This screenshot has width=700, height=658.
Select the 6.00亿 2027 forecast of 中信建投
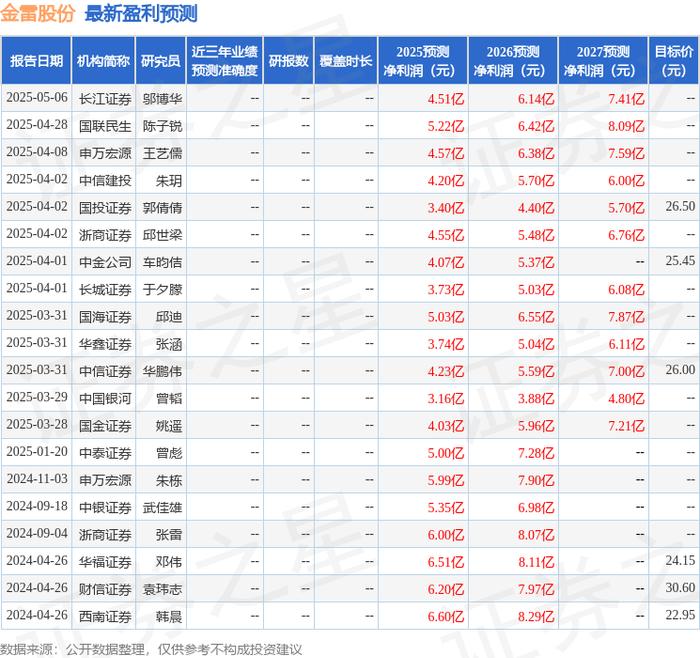click(626, 180)
